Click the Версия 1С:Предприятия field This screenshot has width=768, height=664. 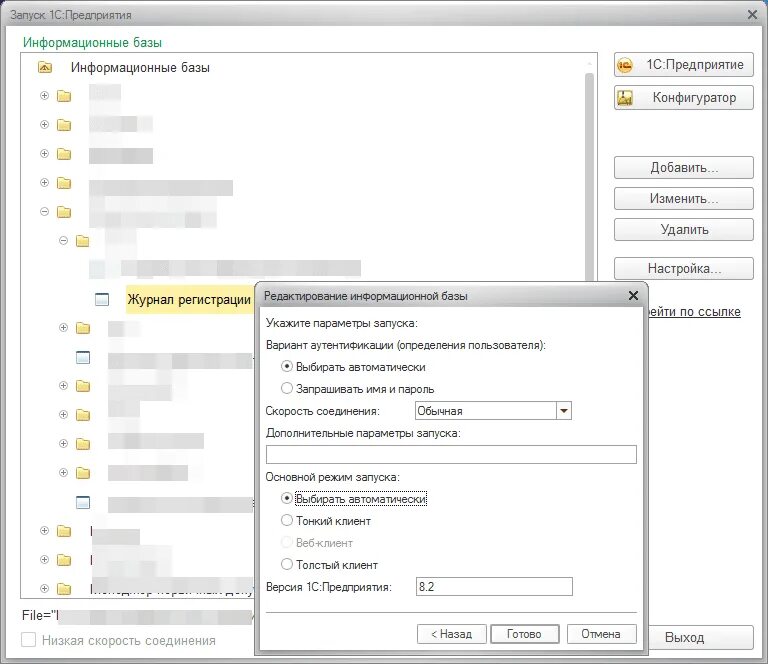point(494,586)
